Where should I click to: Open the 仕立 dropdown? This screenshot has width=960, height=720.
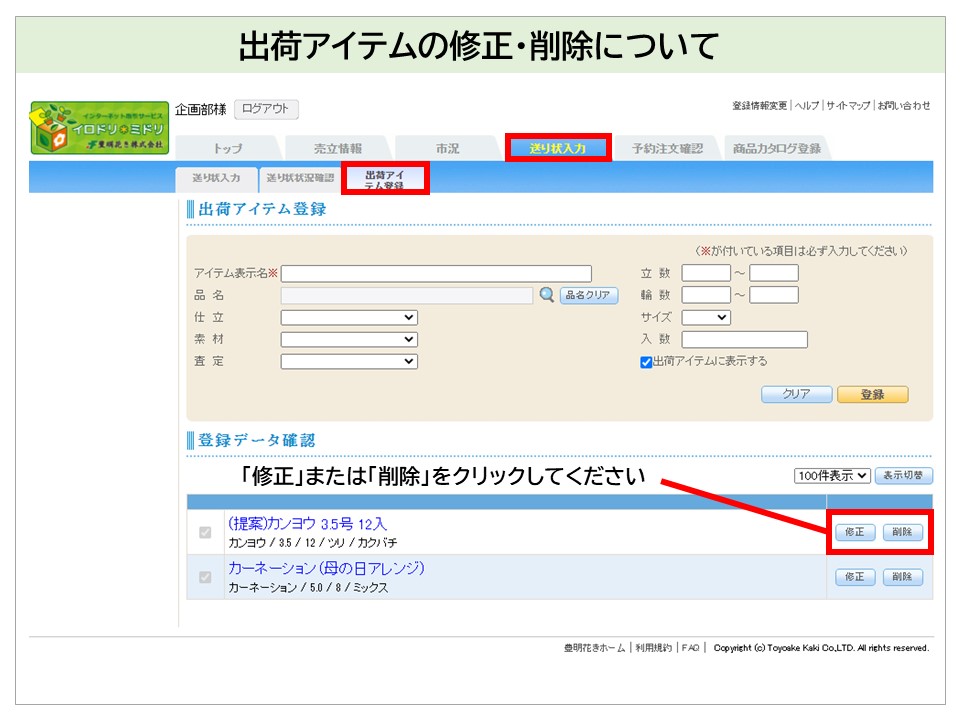348,318
